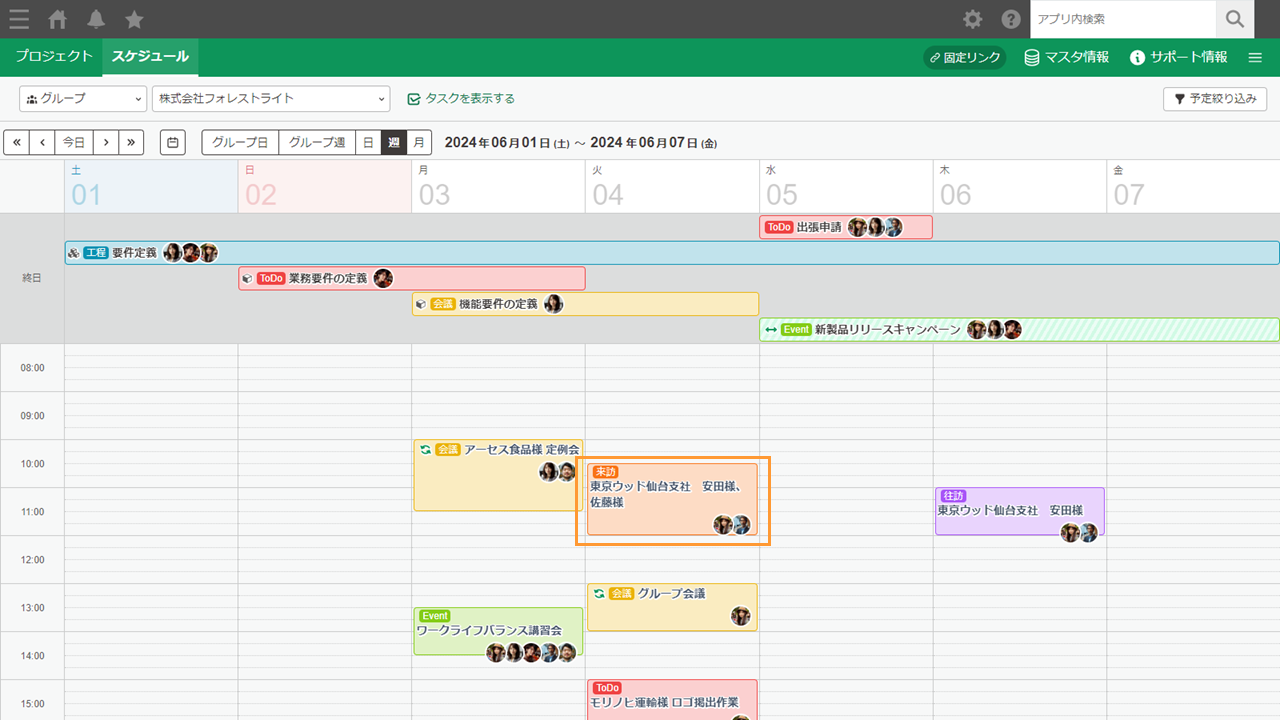Open the 会議 機能要件の定義 entry
This screenshot has height=720, width=1280.
[586, 304]
